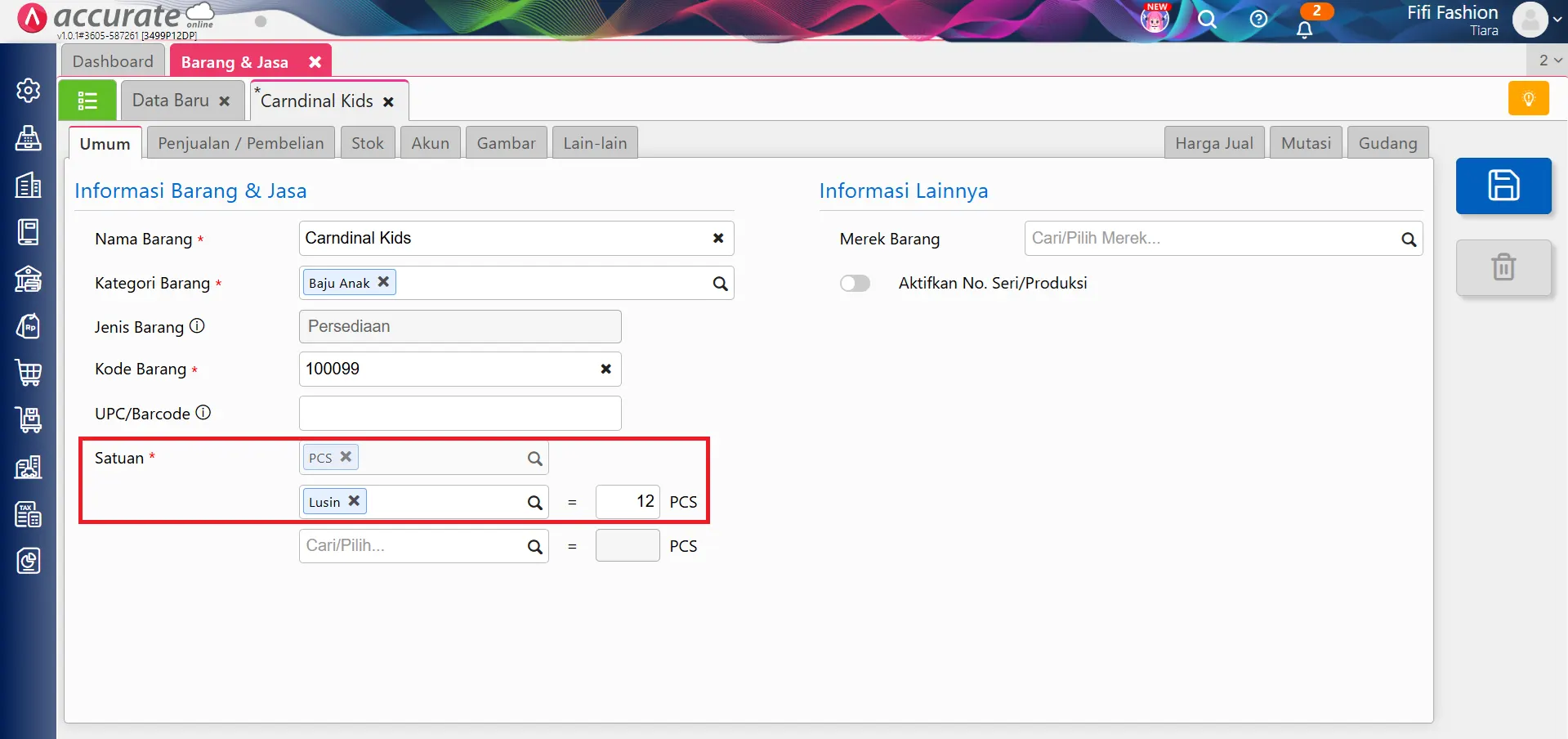
Task: Enable Aktifkan No. Seri/Produksi
Action: [x=854, y=283]
